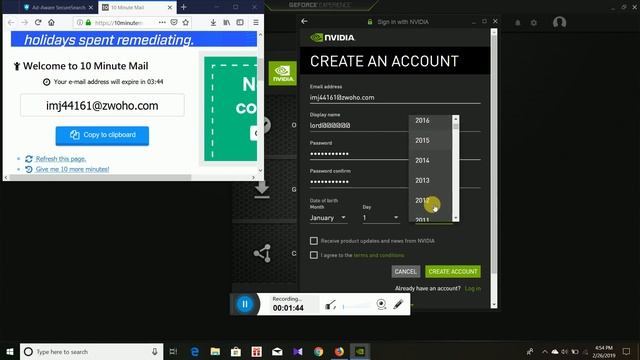The image size is (640, 360).
Task: Click the Email address field
Action: pyautogui.click(x=395, y=98)
